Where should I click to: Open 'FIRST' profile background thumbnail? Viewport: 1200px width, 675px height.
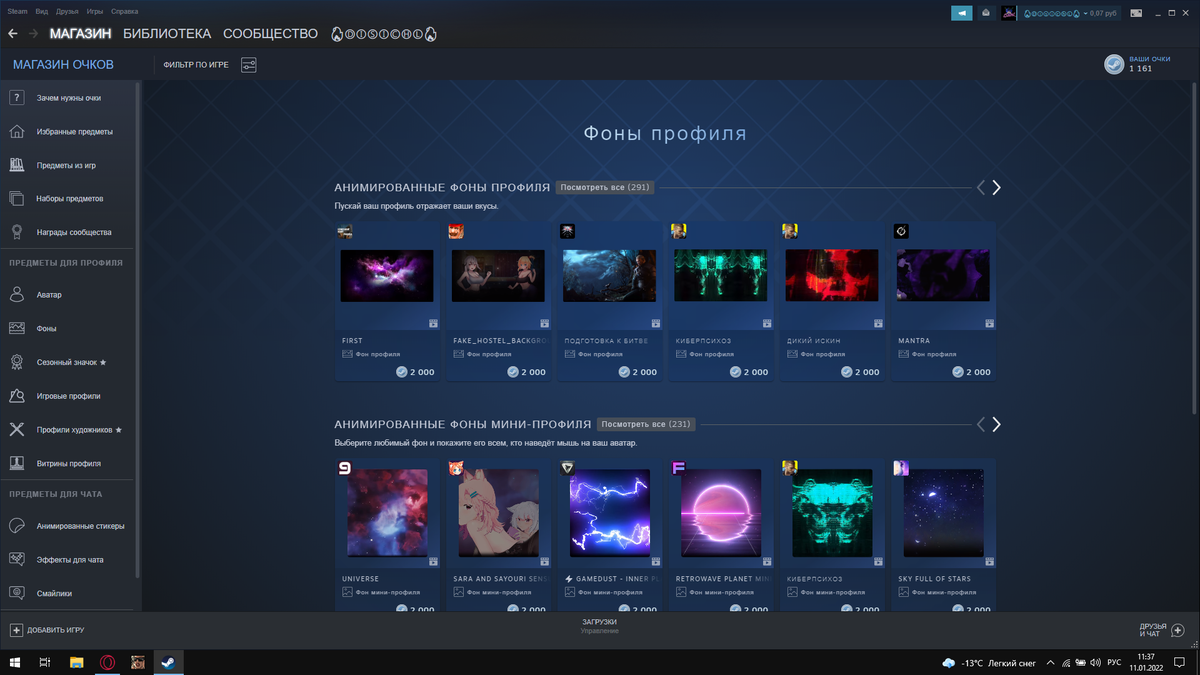387,275
